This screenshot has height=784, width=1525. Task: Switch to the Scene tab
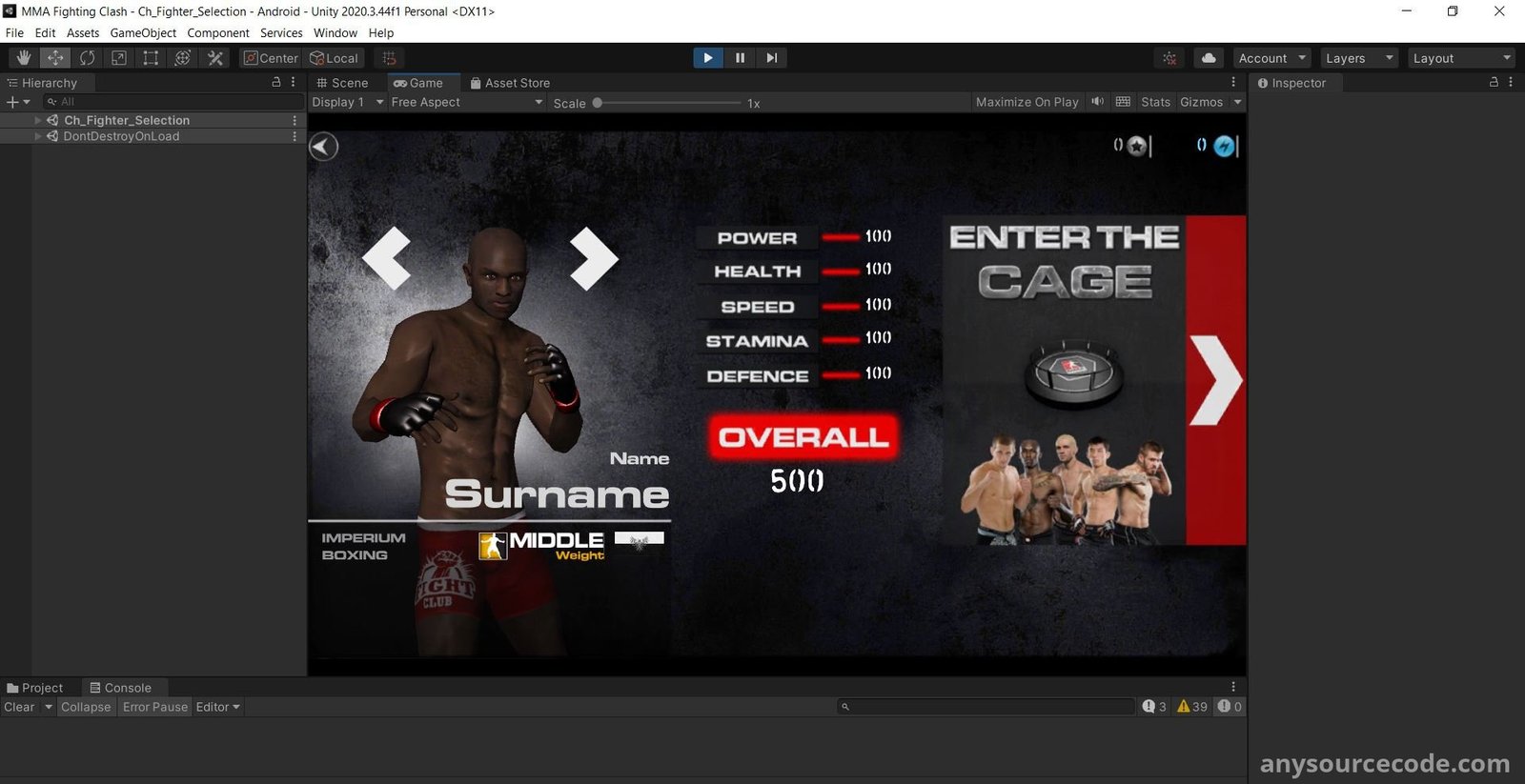tap(343, 83)
